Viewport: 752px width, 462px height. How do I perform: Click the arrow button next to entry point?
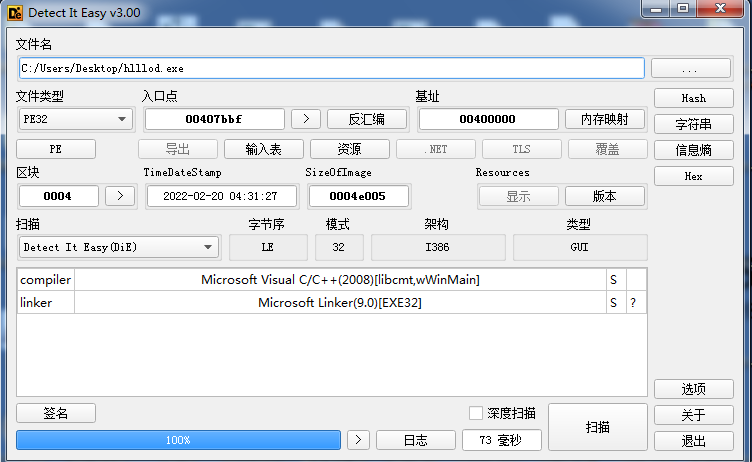point(306,119)
